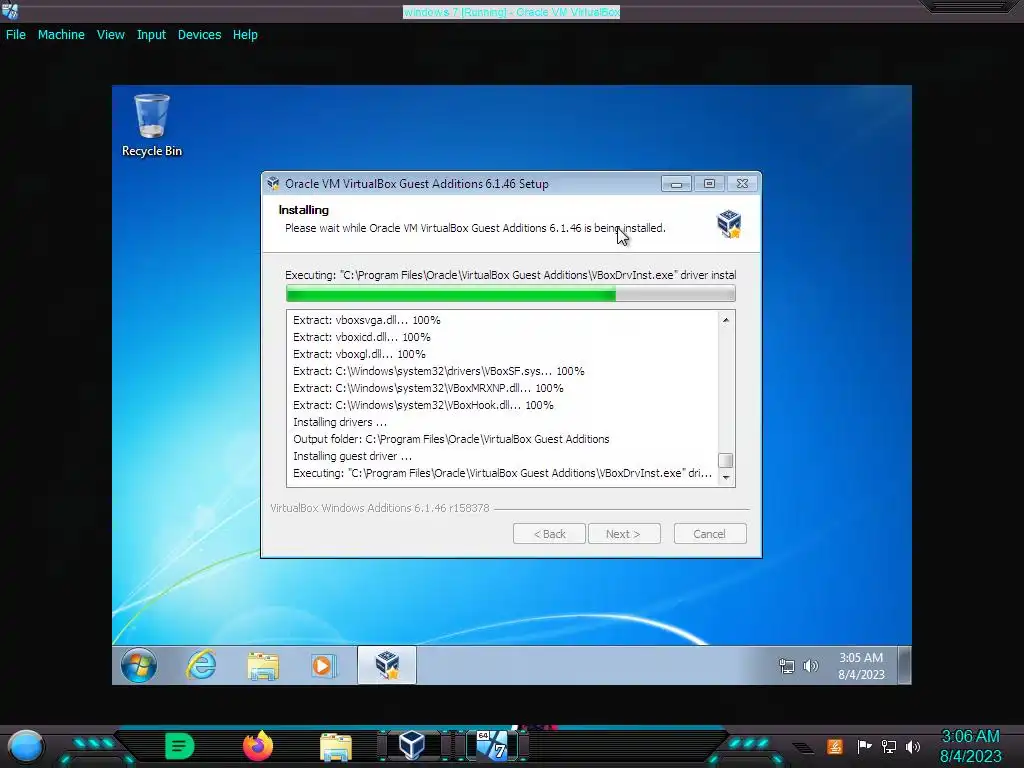Open the green notes app in host taskbar
The height and width of the screenshot is (768, 1024).
click(x=180, y=746)
